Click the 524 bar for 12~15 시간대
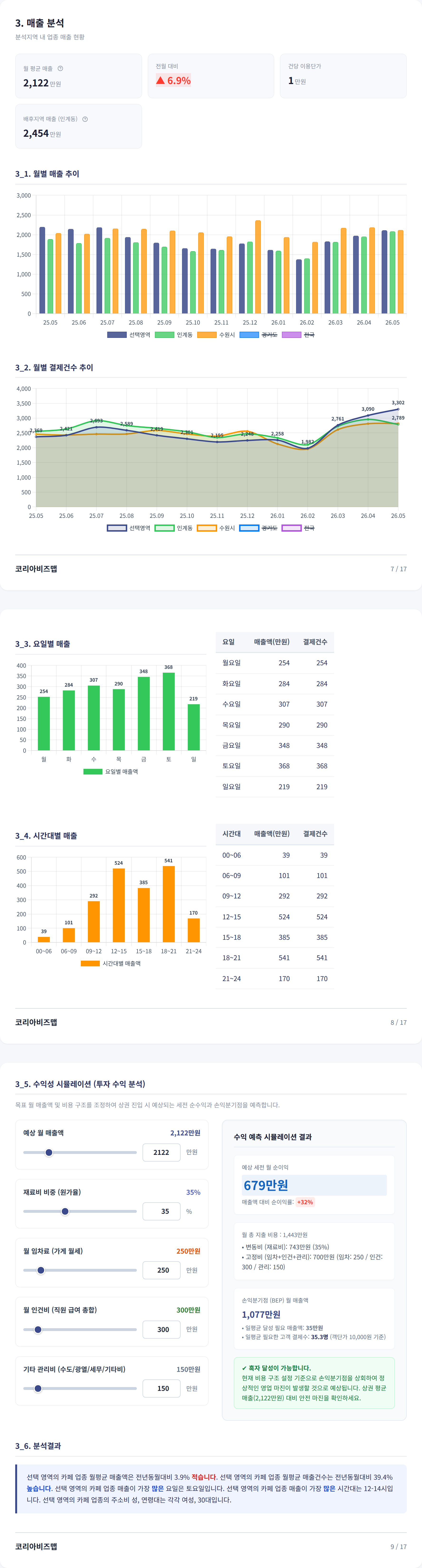422x1568 pixels. 119,905
